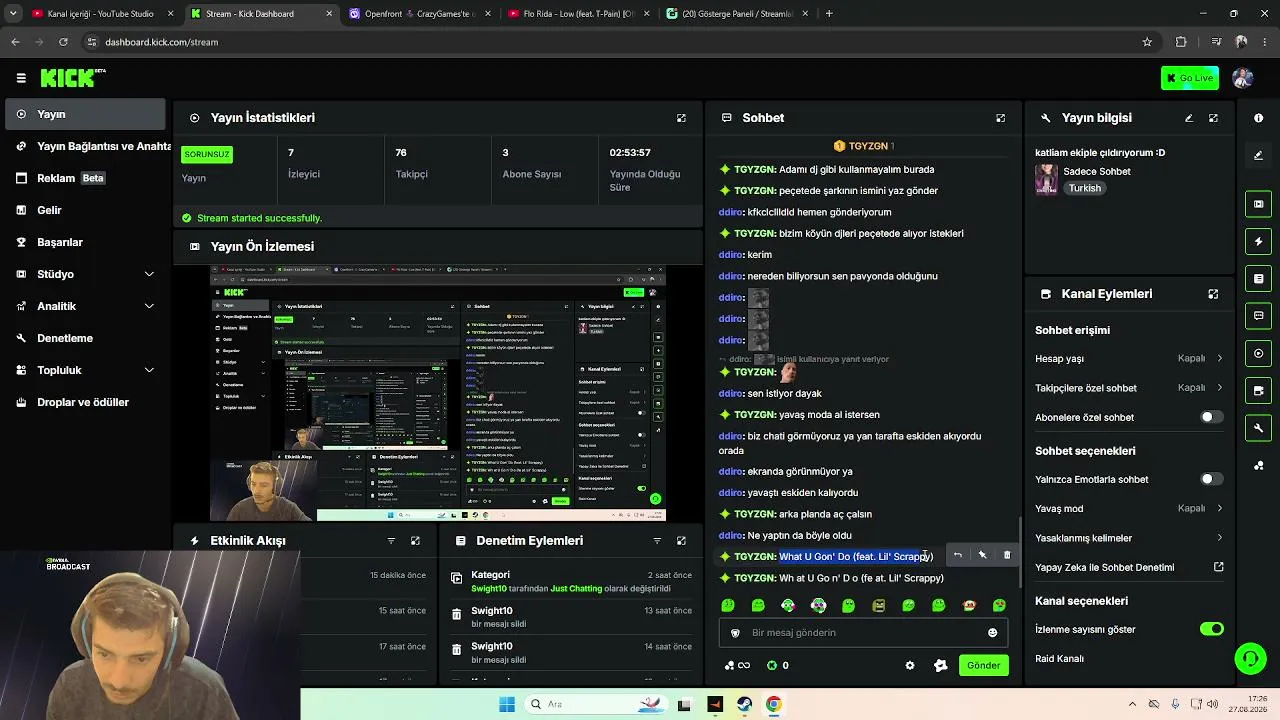Image resolution: width=1280 pixels, height=720 pixels.
Task: Open the green support headset button
Action: (x=1250, y=658)
